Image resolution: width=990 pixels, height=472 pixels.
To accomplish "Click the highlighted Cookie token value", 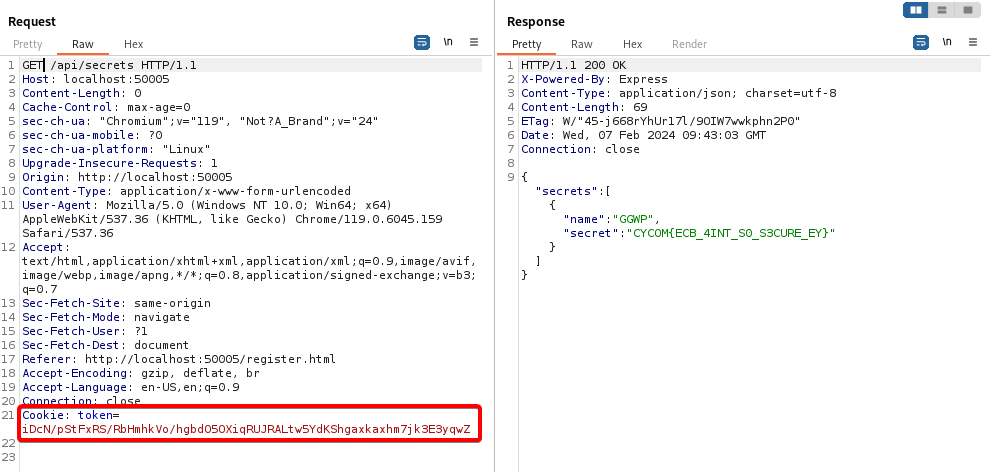I will 246,429.
